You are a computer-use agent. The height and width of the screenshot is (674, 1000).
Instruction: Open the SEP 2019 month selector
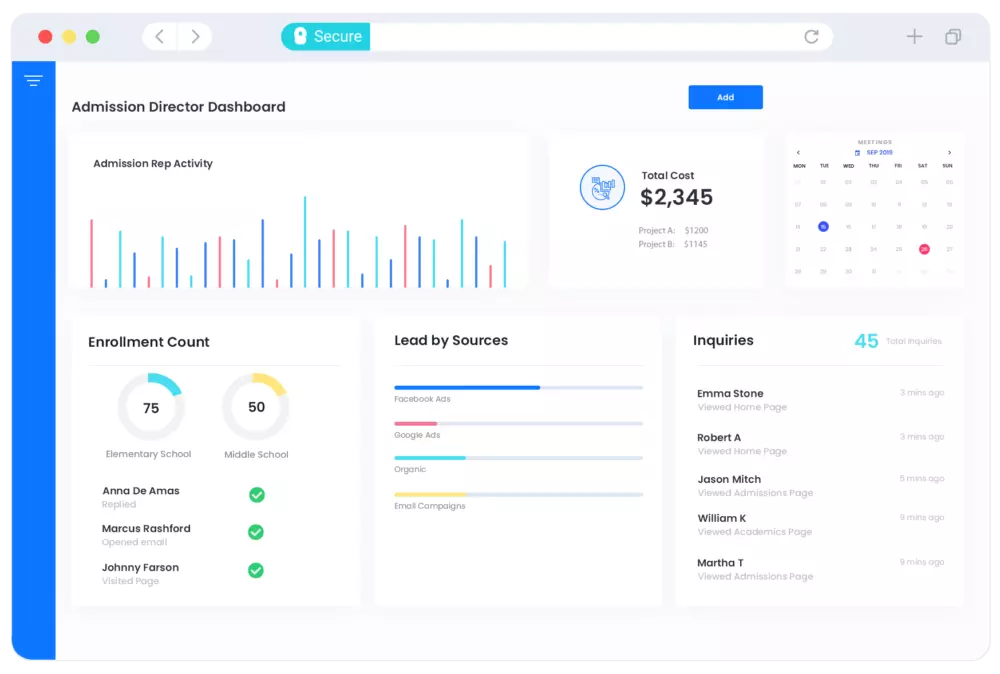click(879, 153)
